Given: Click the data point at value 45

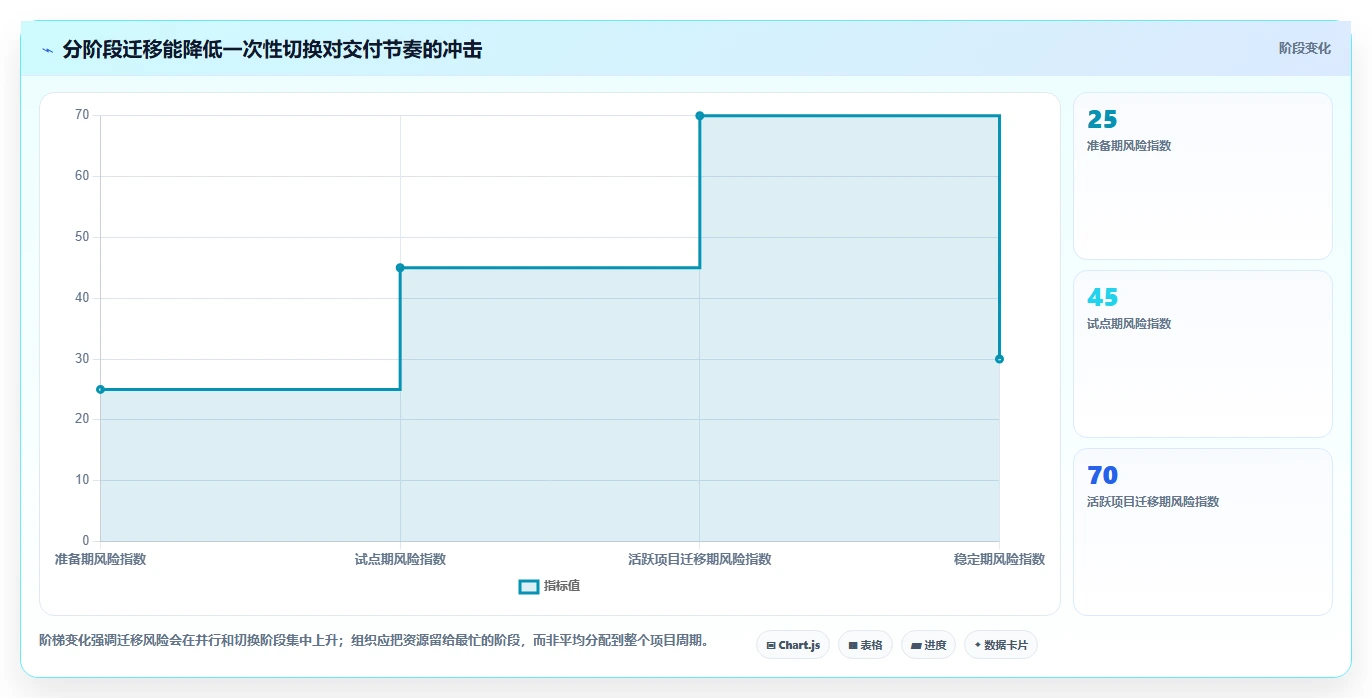Looking at the screenshot, I should [x=400, y=267].
